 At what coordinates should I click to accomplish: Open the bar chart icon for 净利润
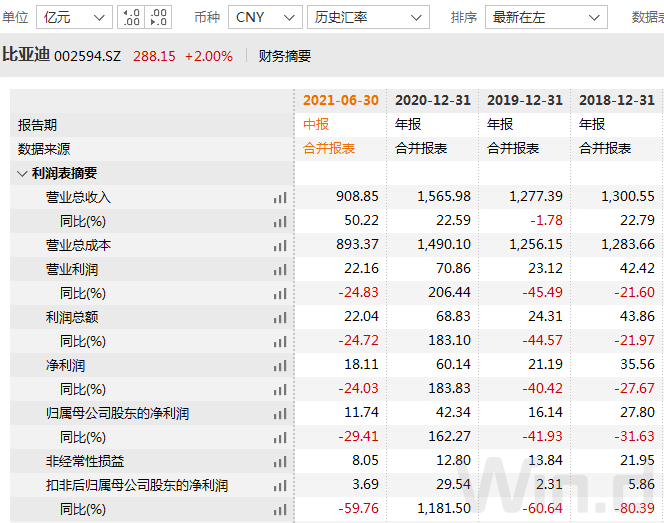(279, 366)
